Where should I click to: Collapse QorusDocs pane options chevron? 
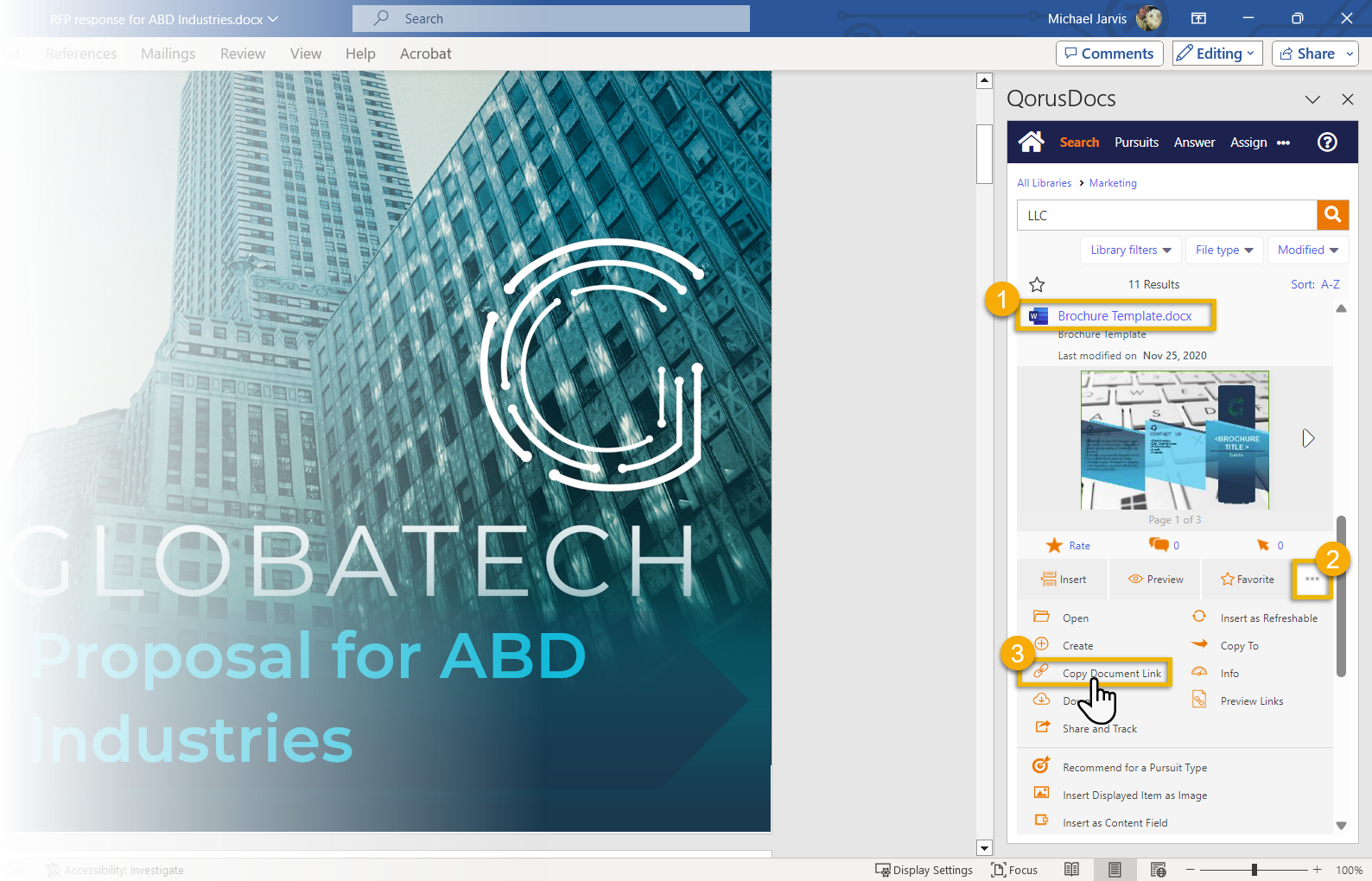pos(1312,99)
